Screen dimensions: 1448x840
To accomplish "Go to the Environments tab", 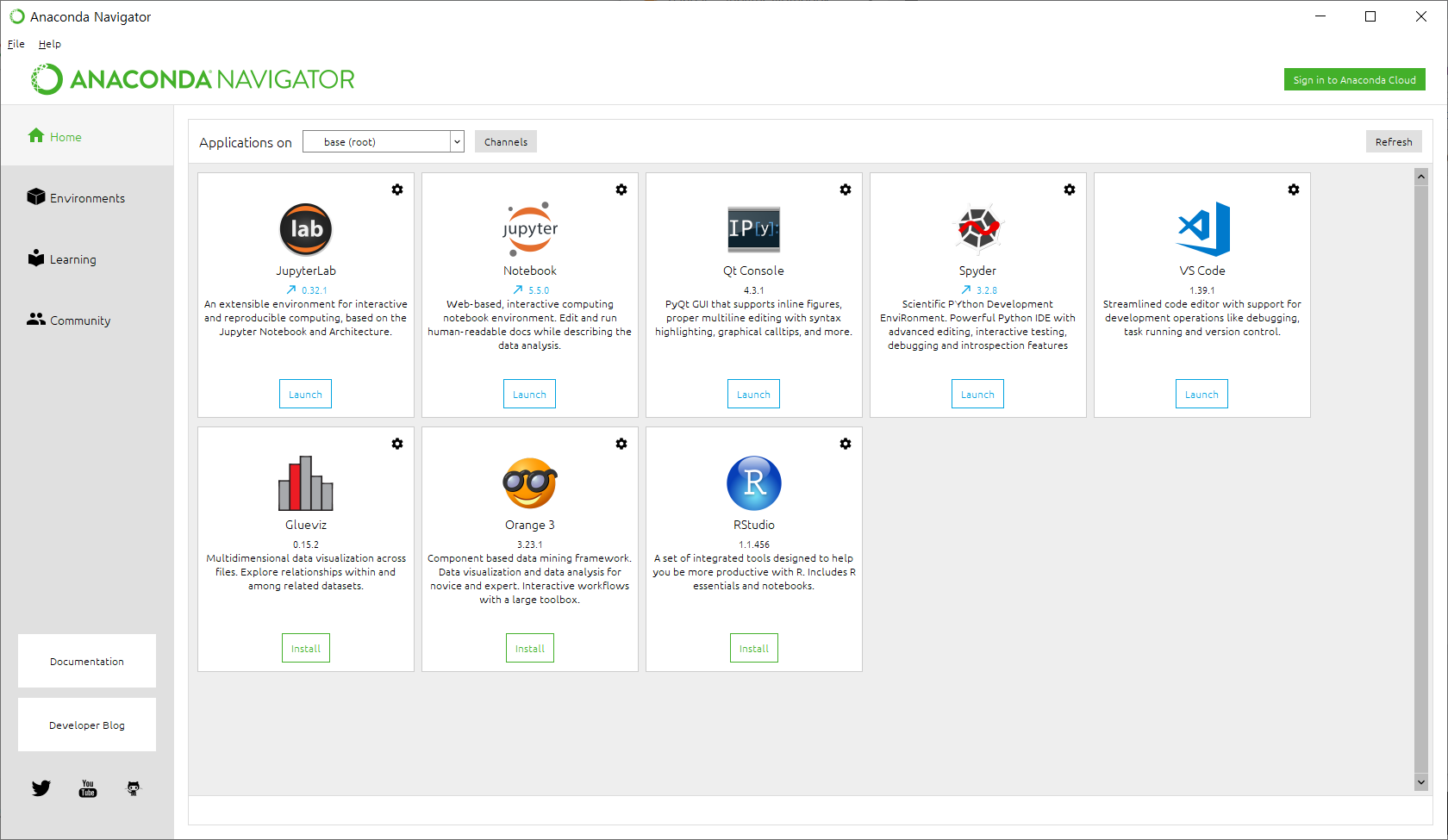I will point(87,198).
